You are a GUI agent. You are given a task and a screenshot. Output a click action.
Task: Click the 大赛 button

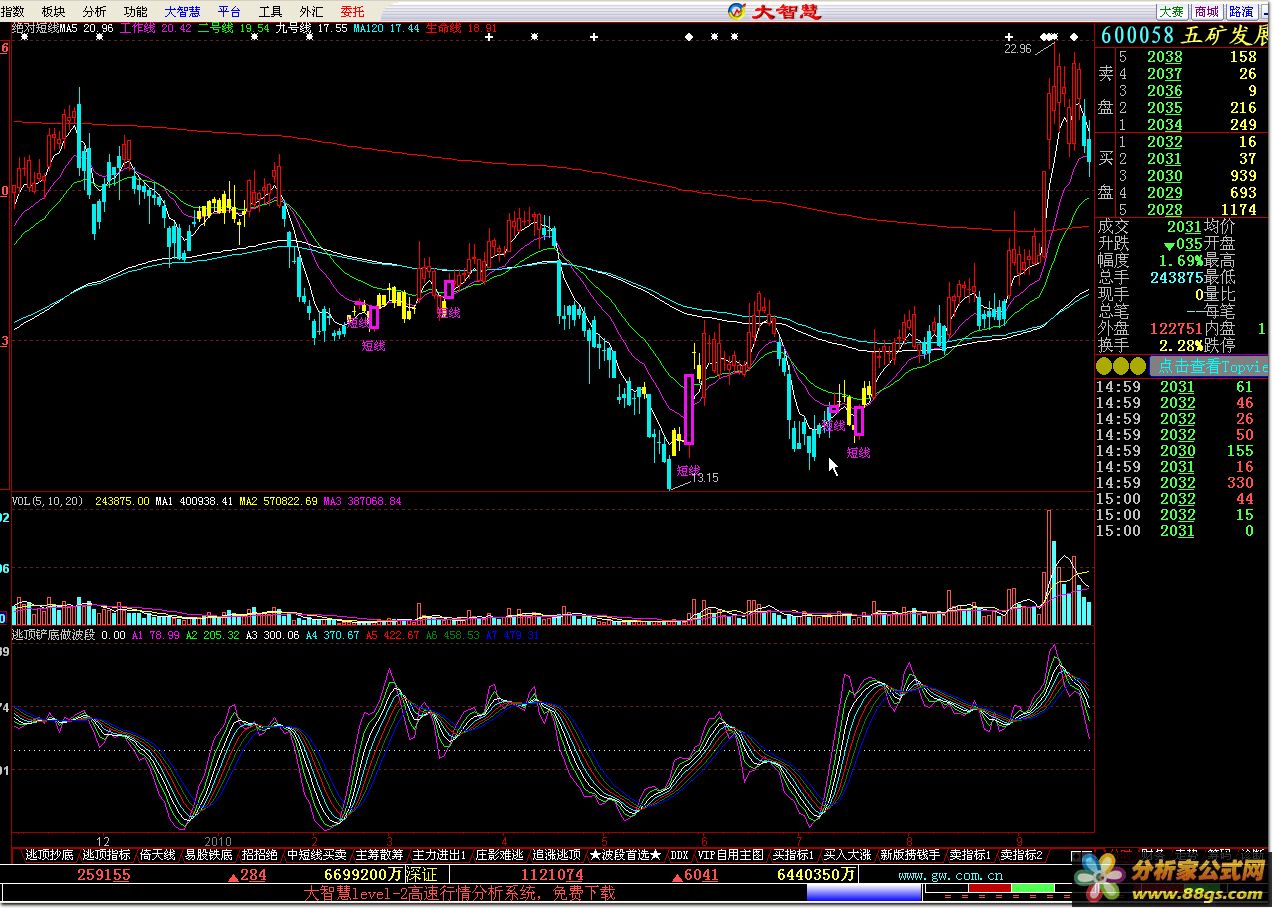(x=1171, y=11)
